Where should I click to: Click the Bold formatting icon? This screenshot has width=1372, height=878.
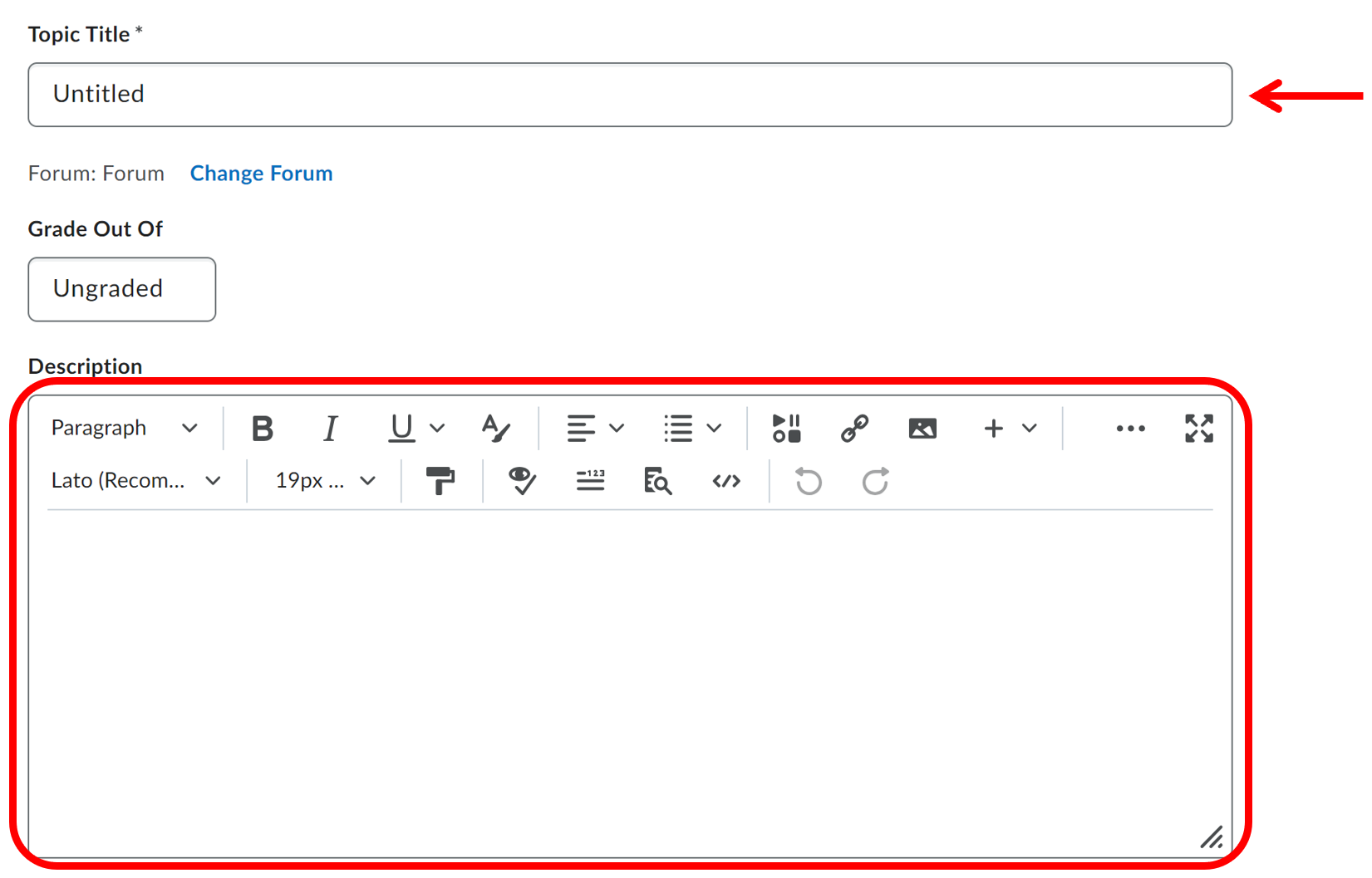point(263,429)
